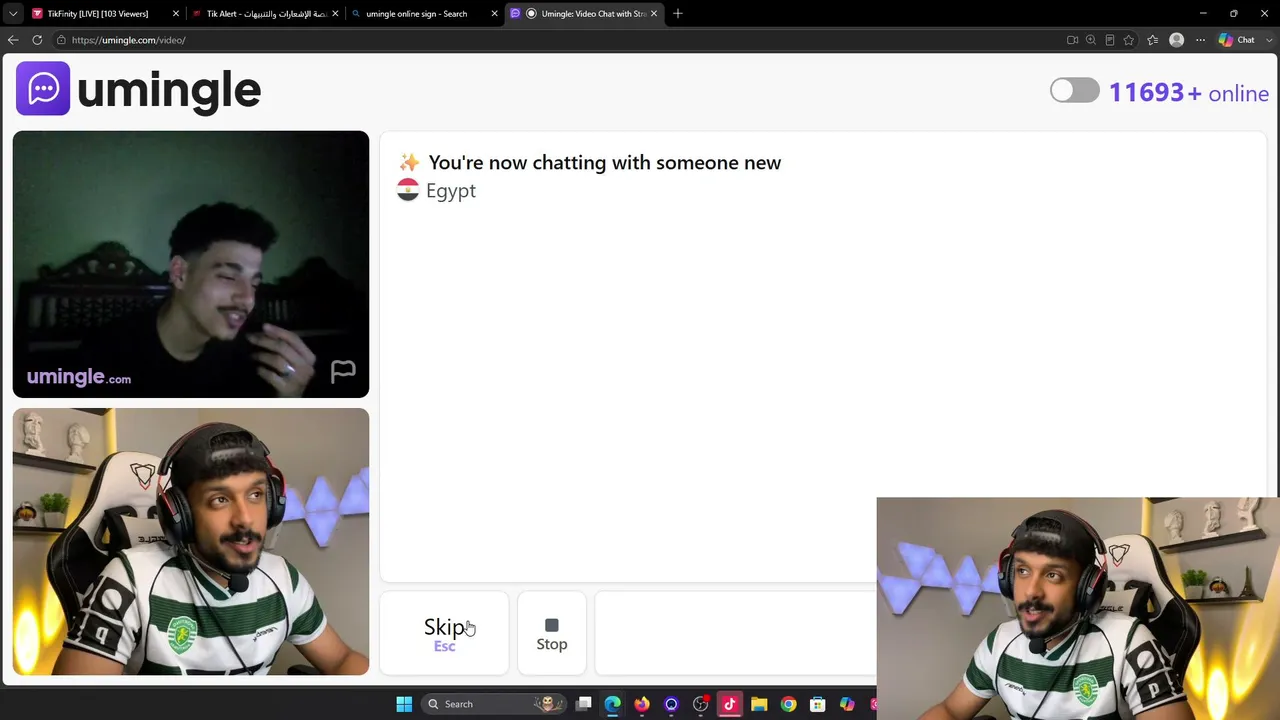Focus the chat message input box
Screen dimensions: 1280x720
pyautogui.click(x=735, y=634)
